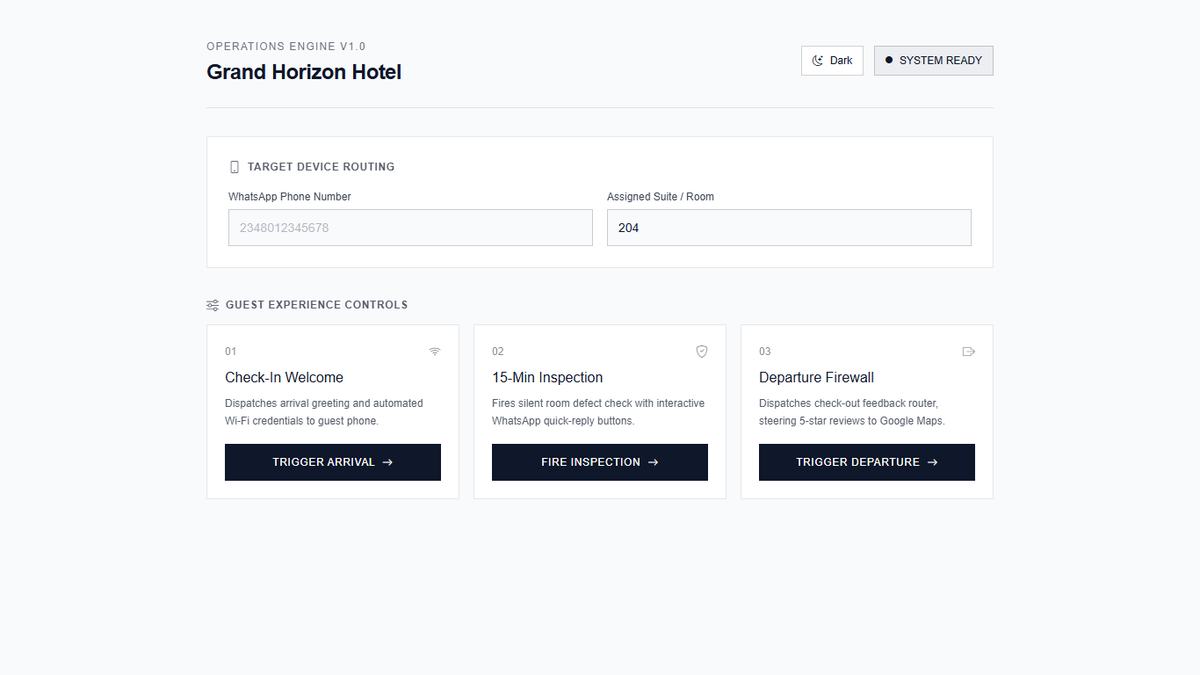Click the card number 01
1200x675 pixels.
click(x=231, y=351)
